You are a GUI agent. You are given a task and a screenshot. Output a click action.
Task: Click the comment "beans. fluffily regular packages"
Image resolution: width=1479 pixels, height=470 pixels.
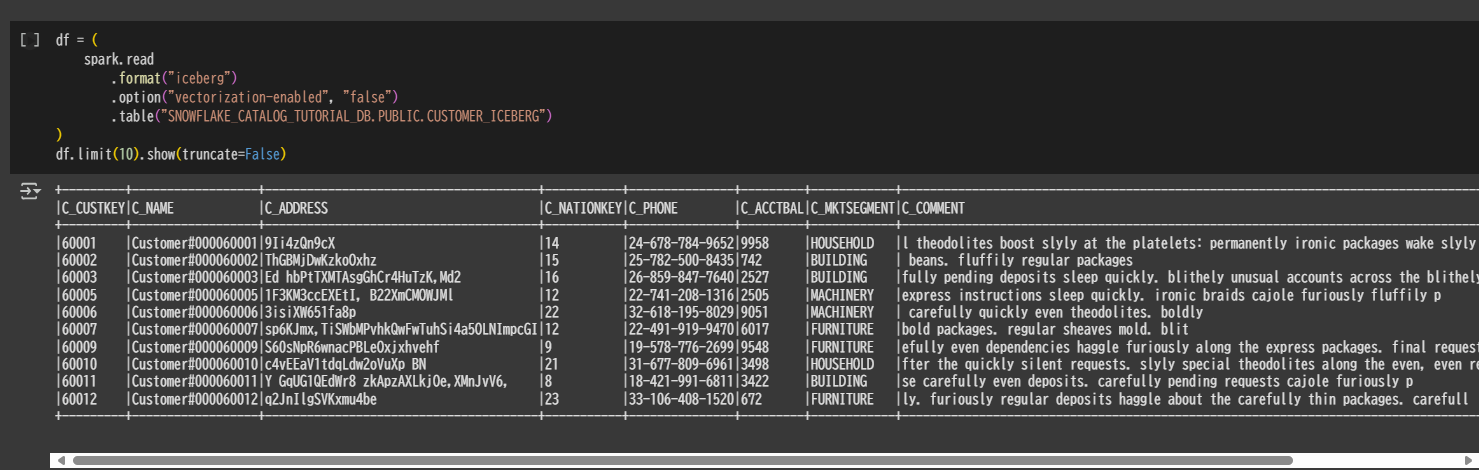coord(1020,260)
